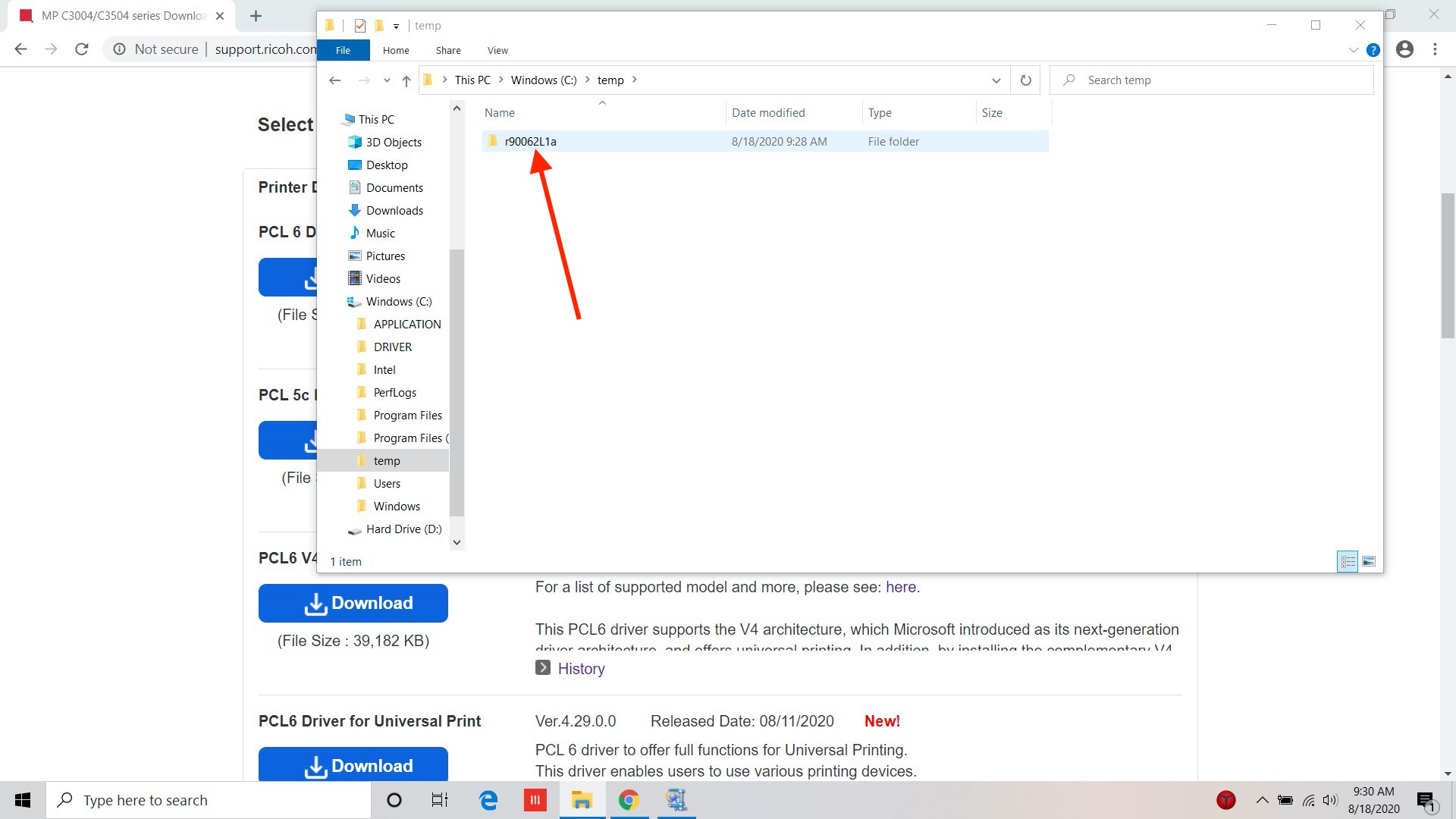Open the Windows Start menu

23,800
